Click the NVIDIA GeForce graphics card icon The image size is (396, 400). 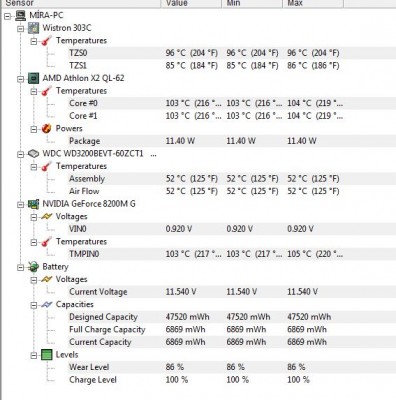point(33,204)
